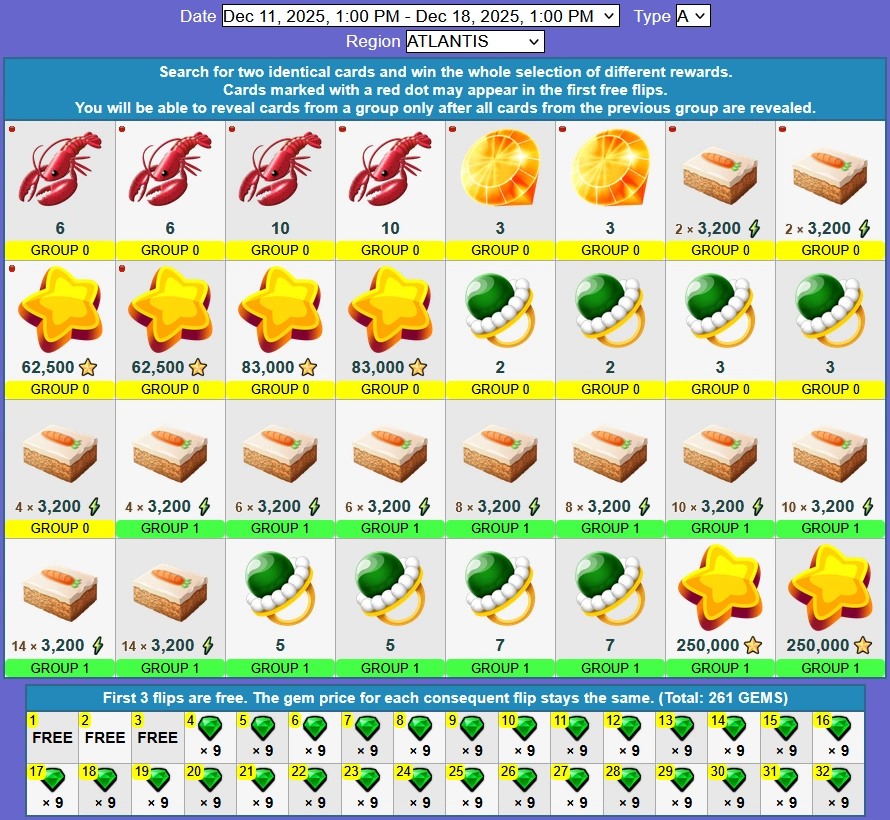Click the FREE flip cell number 2
Screen dimensions: 890x820
(x=105, y=737)
